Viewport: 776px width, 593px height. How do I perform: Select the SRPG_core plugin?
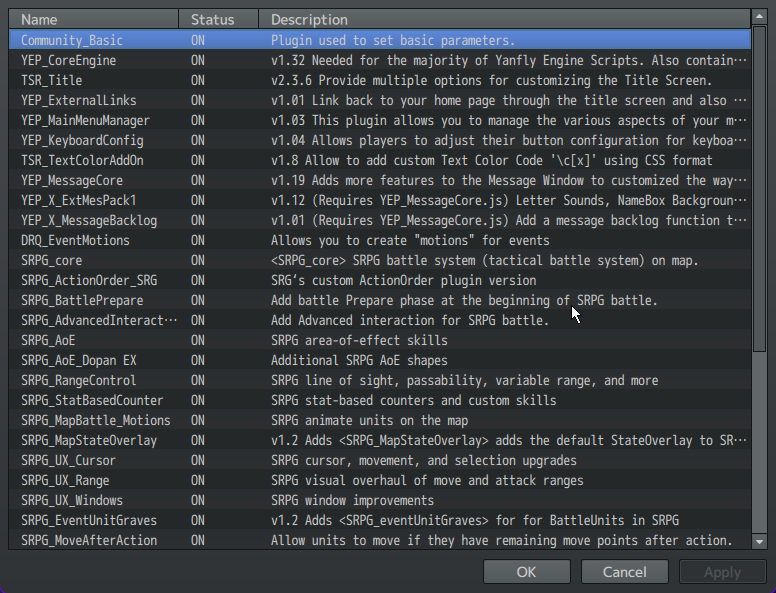[x=380, y=260]
